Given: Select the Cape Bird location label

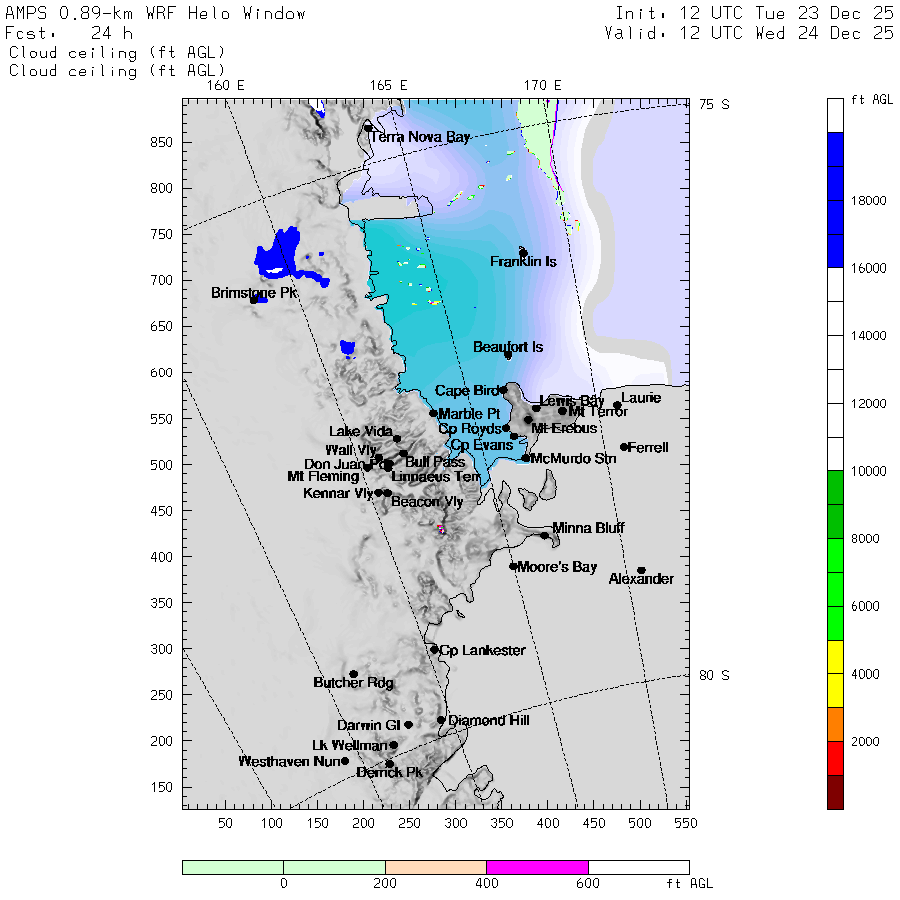Looking at the screenshot, I should [x=466, y=391].
